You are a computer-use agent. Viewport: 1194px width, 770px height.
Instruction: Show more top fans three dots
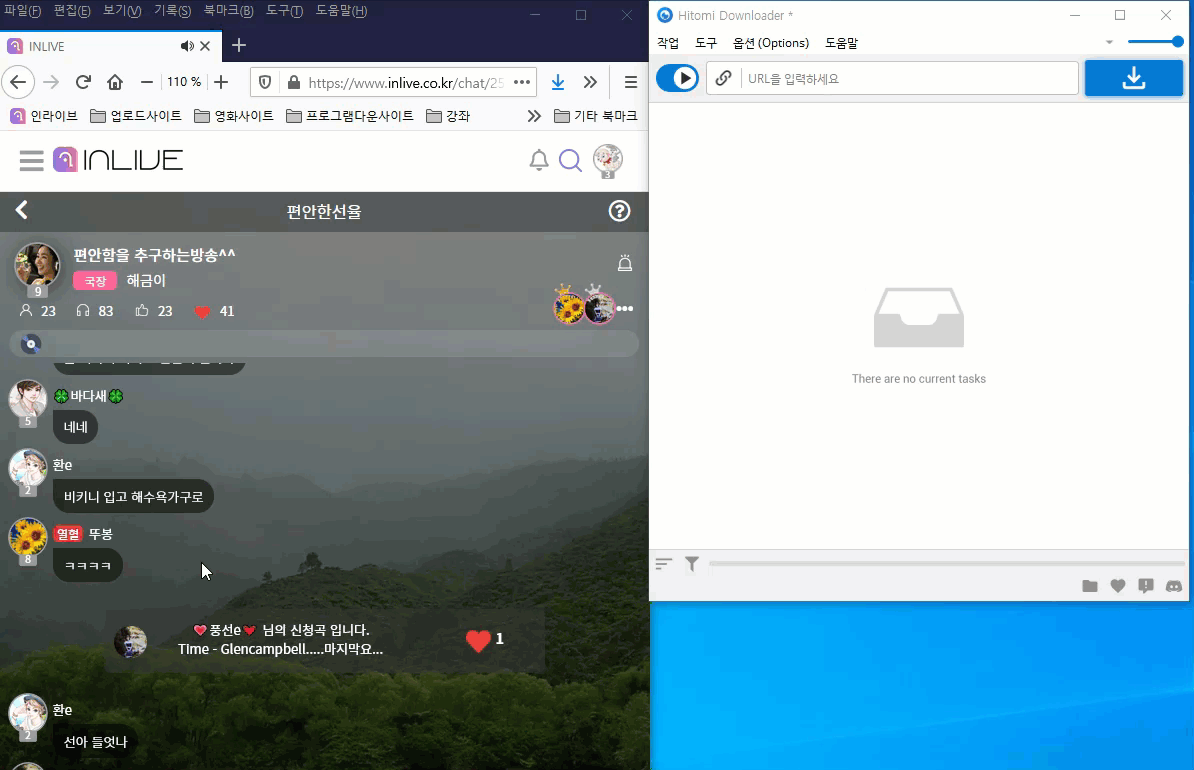tap(625, 308)
